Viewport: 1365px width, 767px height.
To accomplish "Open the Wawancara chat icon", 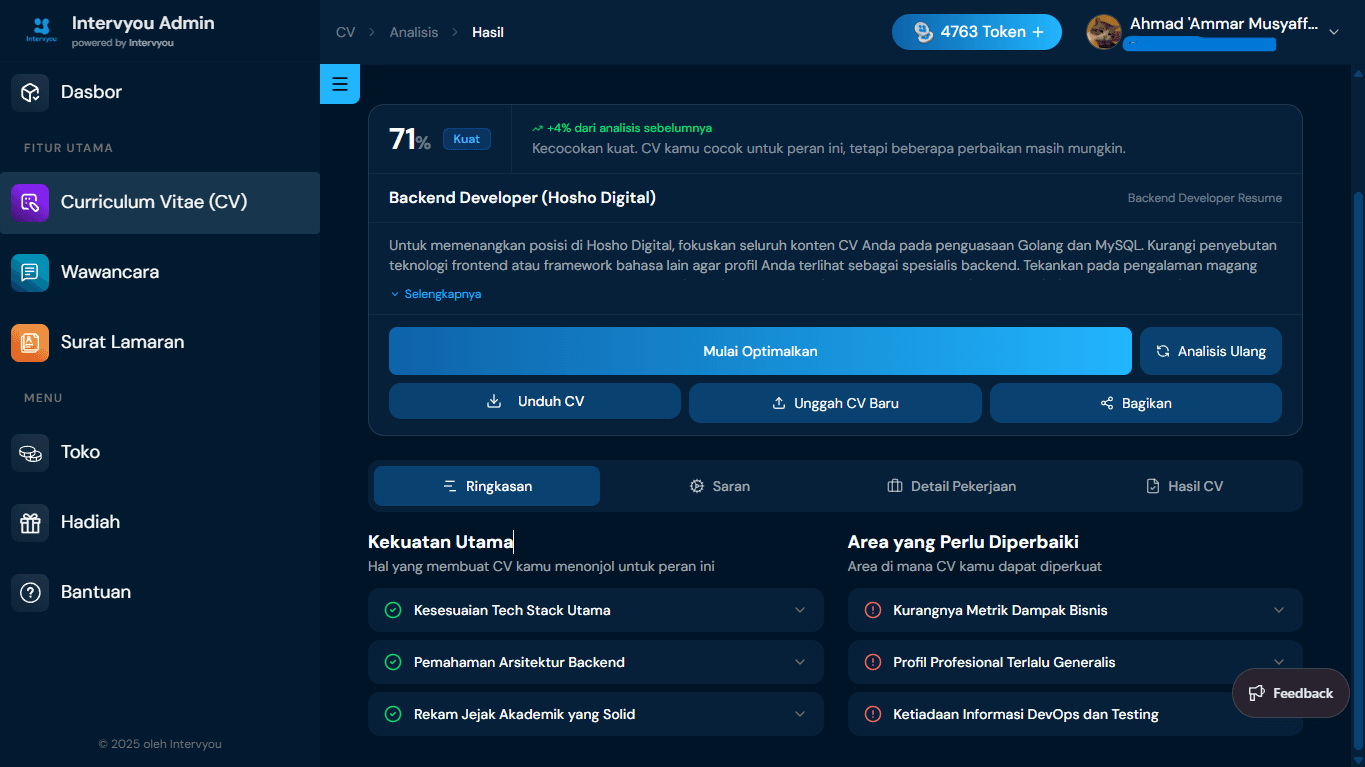I will (x=30, y=272).
